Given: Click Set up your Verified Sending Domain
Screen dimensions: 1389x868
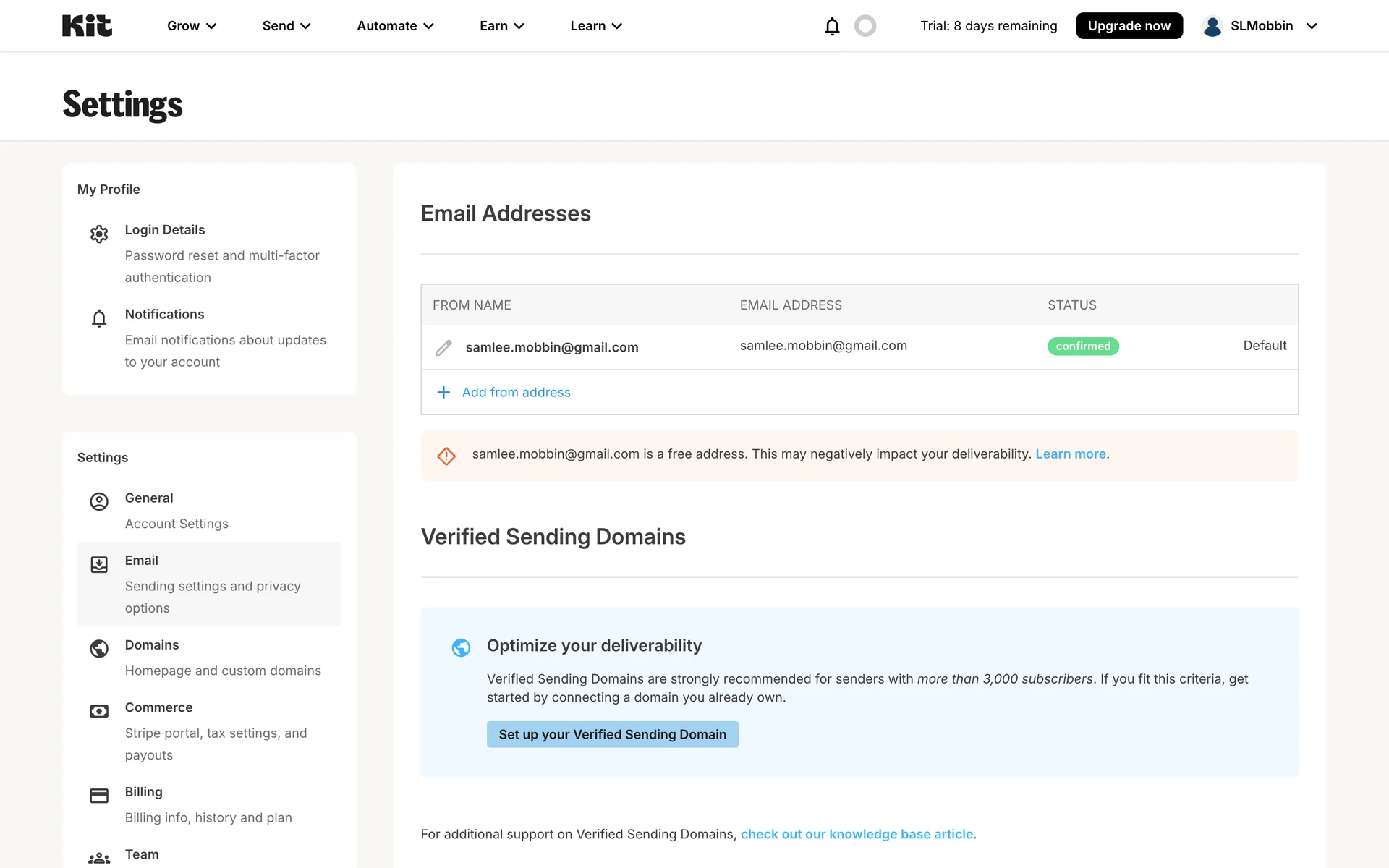Looking at the screenshot, I should tap(612, 734).
